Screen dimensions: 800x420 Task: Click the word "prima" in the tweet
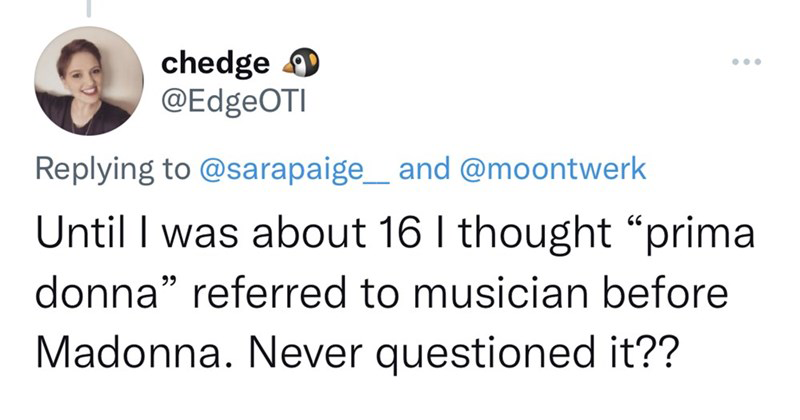pyautogui.click(x=696, y=236)
